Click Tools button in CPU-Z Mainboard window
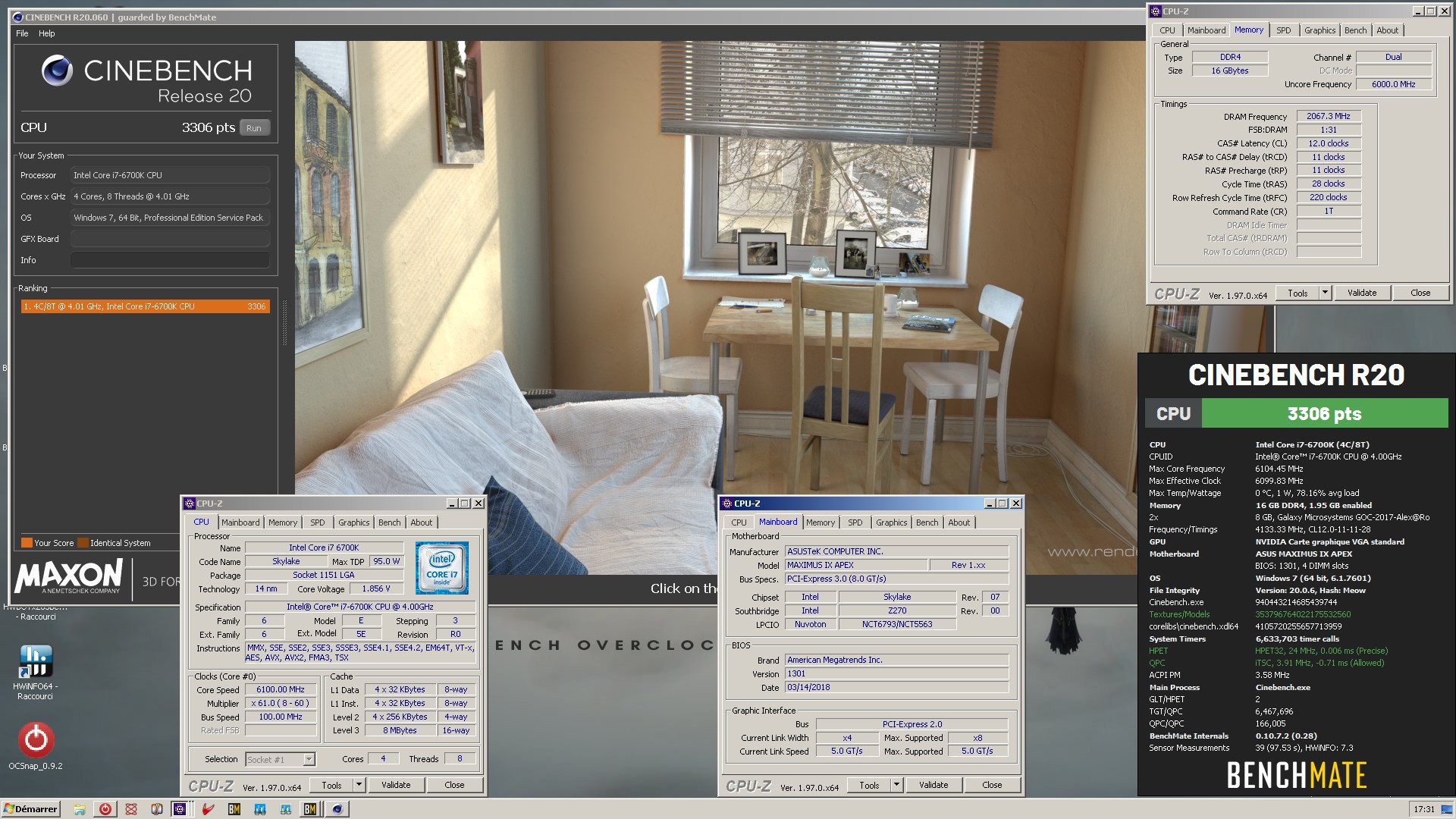The width and height of the screenshot is (1456, 819). pyautogui.click(x=869, y=785)
